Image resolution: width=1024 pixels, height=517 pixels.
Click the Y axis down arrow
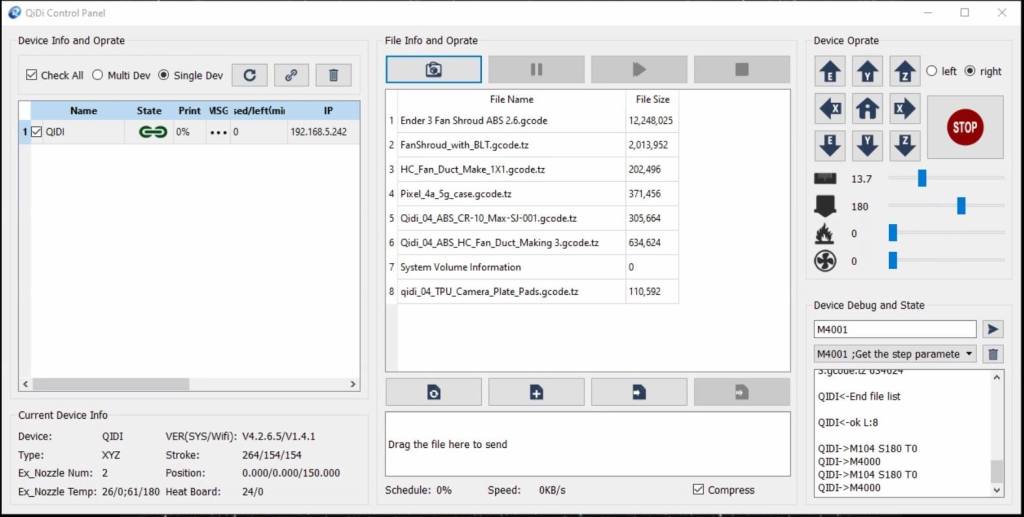[867, 145]
